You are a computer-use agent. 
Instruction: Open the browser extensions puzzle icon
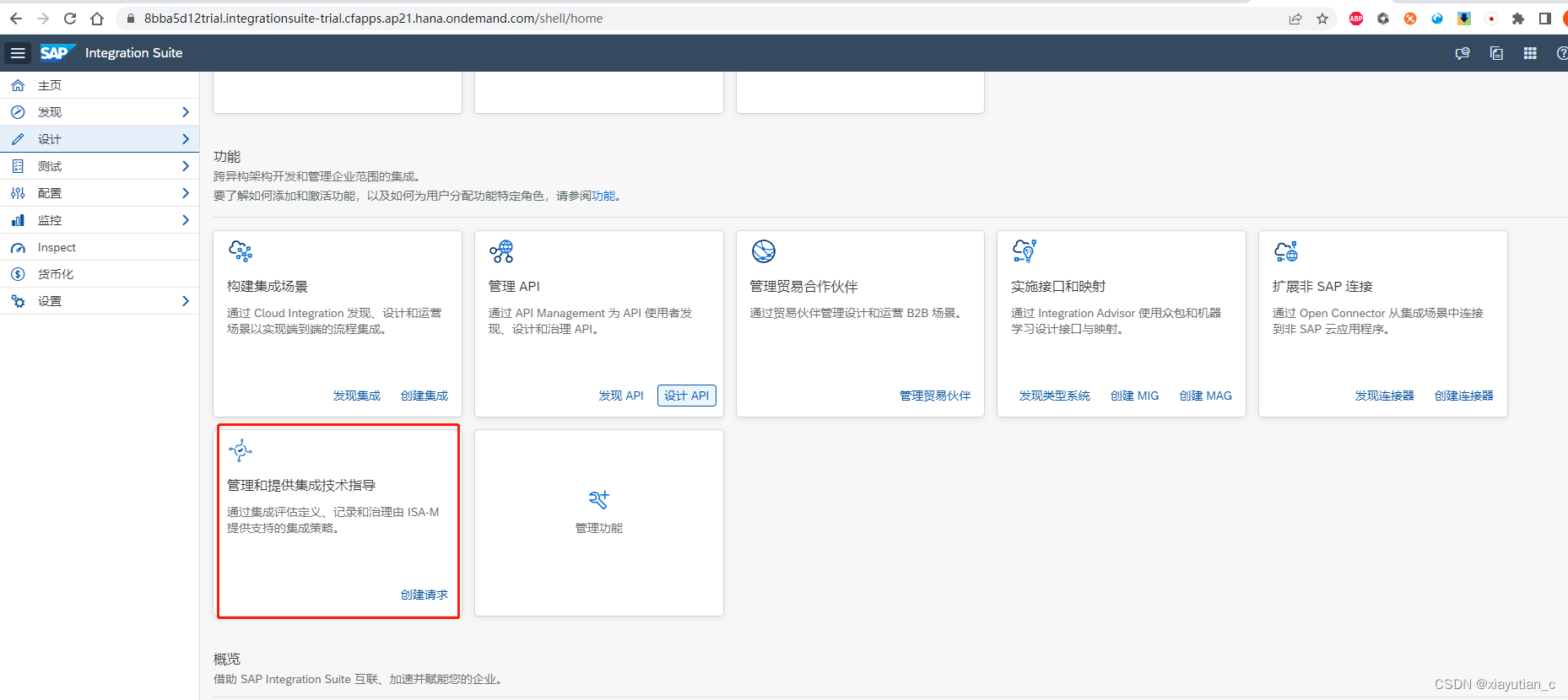tap(1518, 19)
